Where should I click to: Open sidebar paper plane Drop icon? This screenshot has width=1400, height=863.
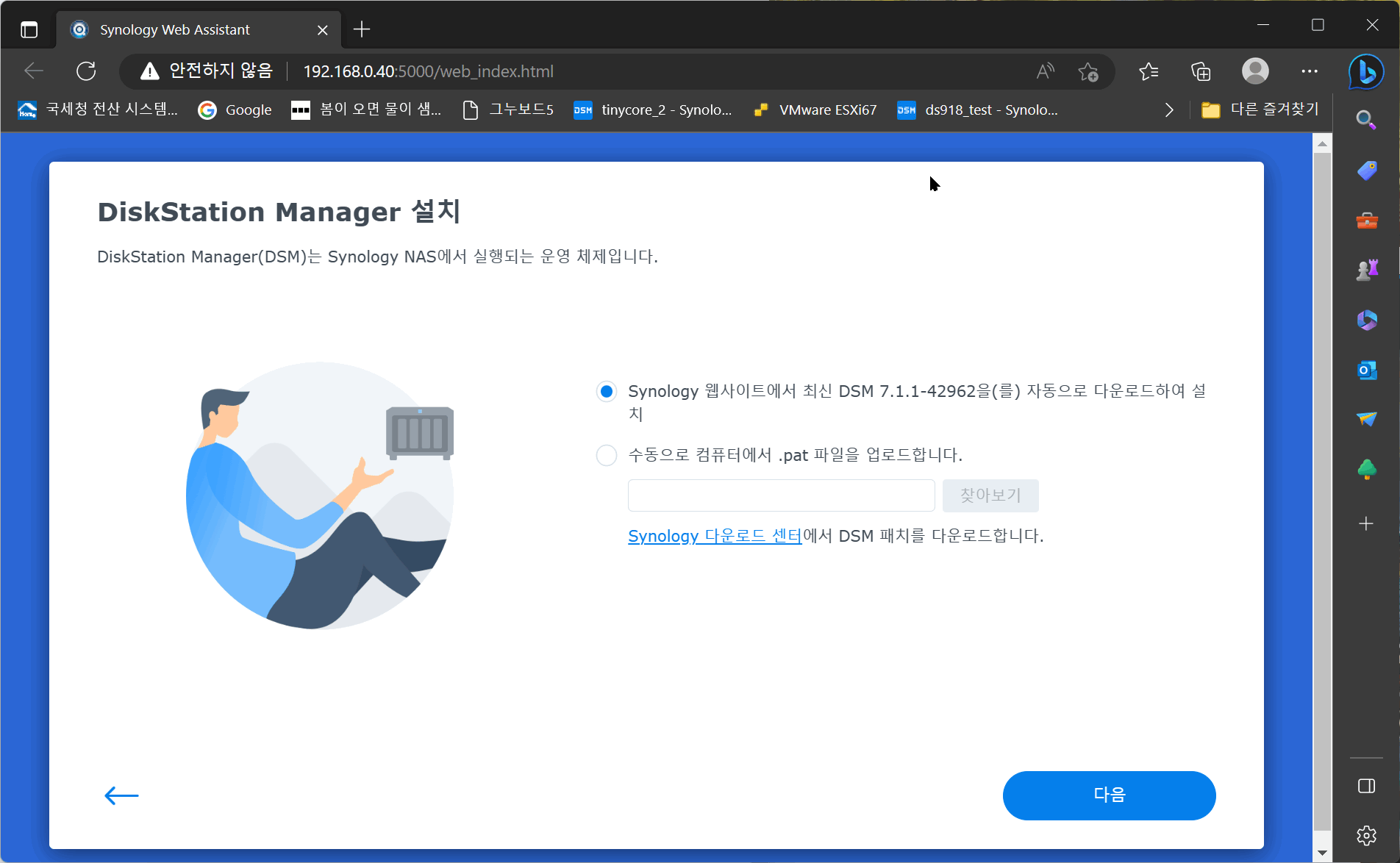coord(1366,419)
